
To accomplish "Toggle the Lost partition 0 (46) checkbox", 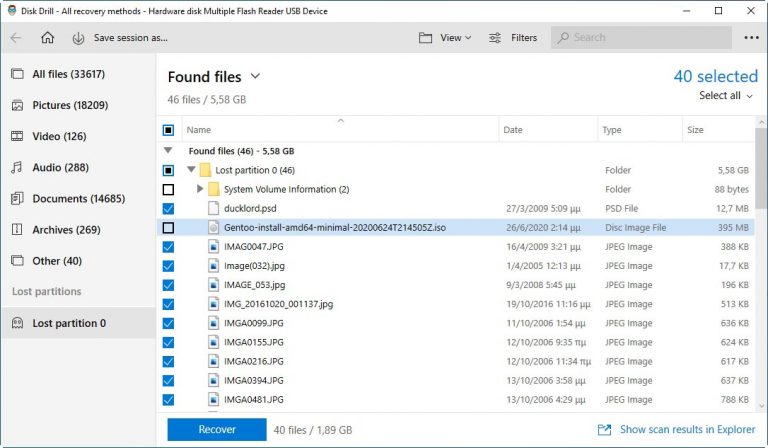I will click(x=168, y=170).
